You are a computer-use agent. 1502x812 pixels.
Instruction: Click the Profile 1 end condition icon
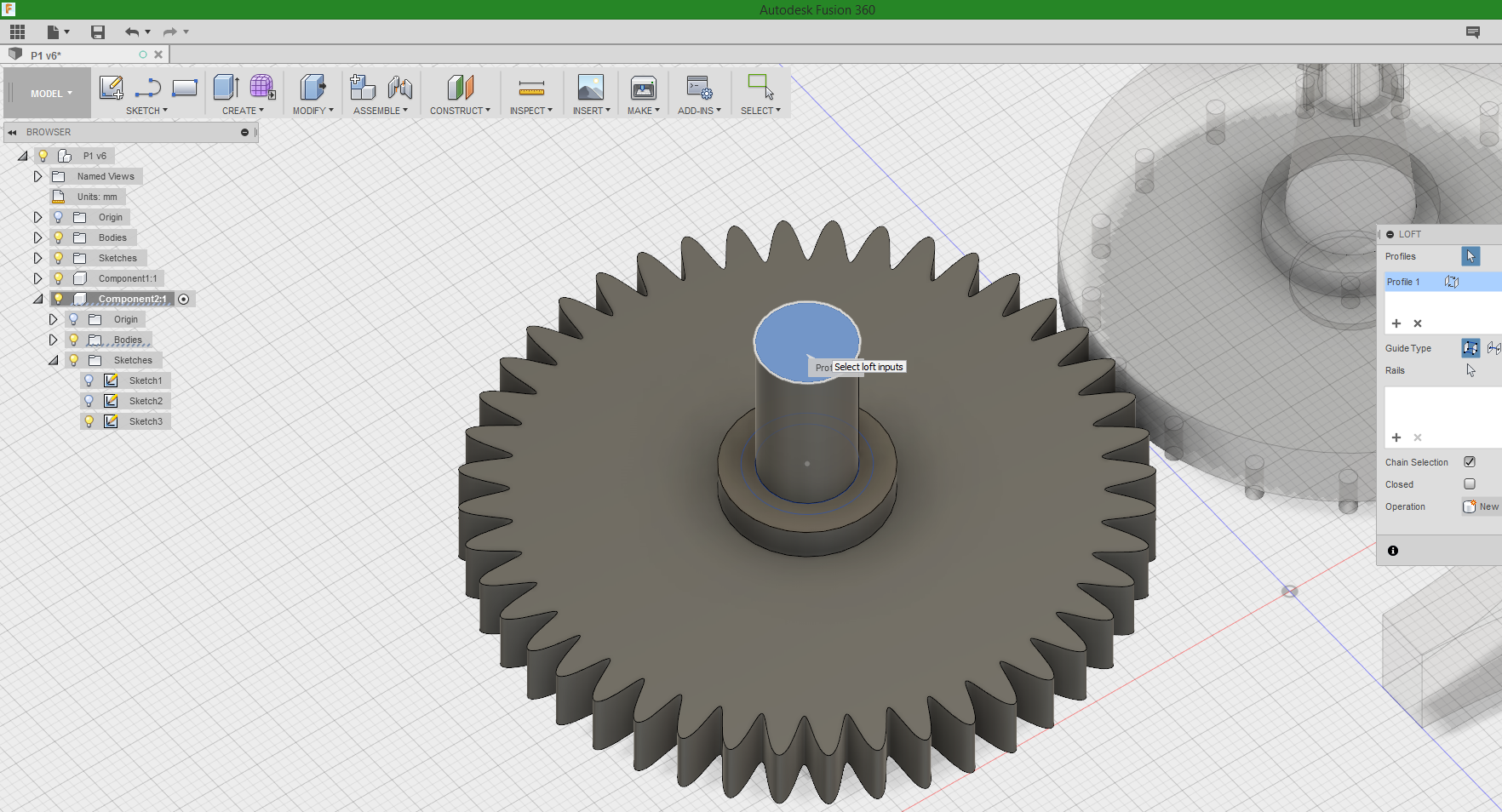[x=1452, y=282]
